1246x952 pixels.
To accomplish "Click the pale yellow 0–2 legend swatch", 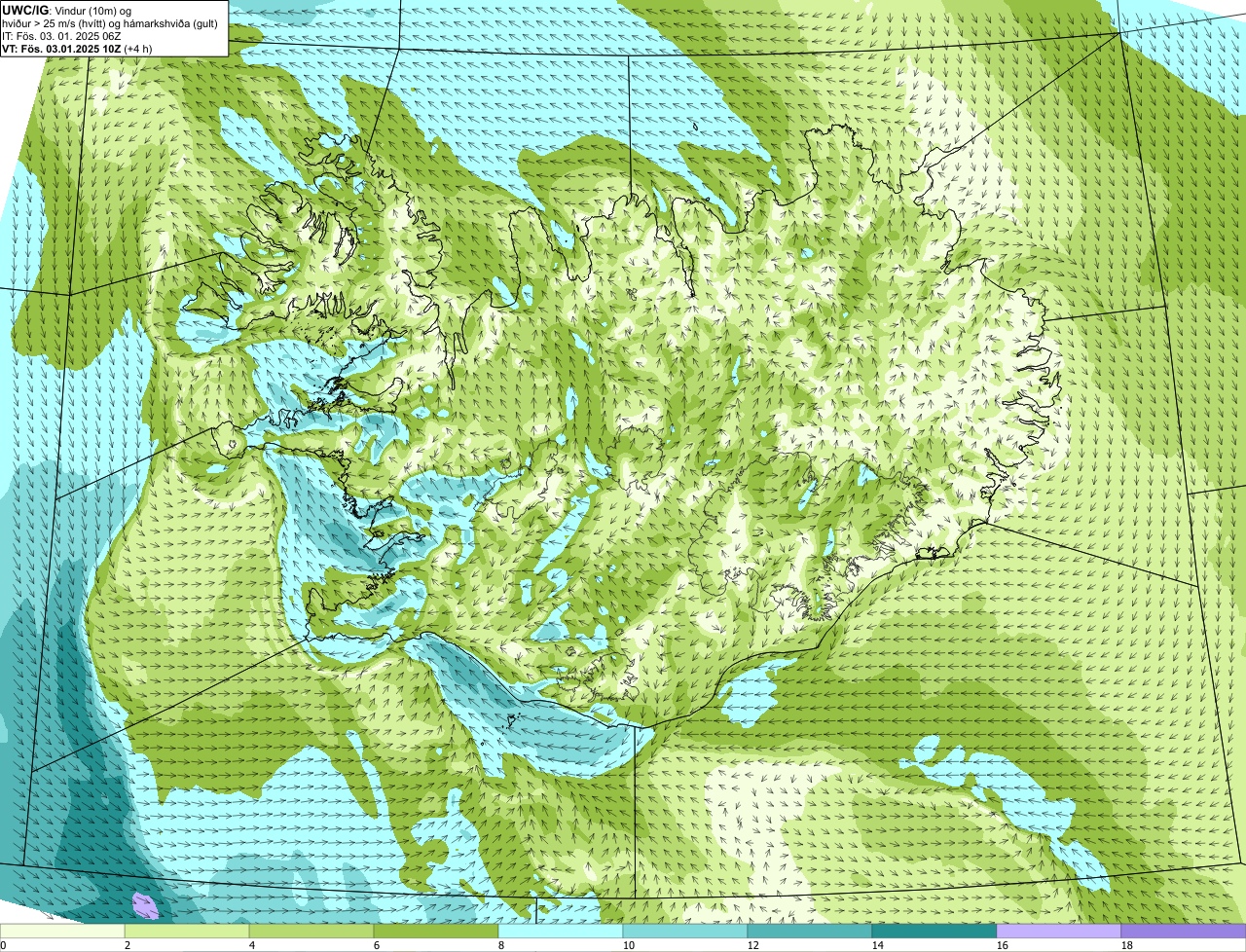I will [62, 932].
